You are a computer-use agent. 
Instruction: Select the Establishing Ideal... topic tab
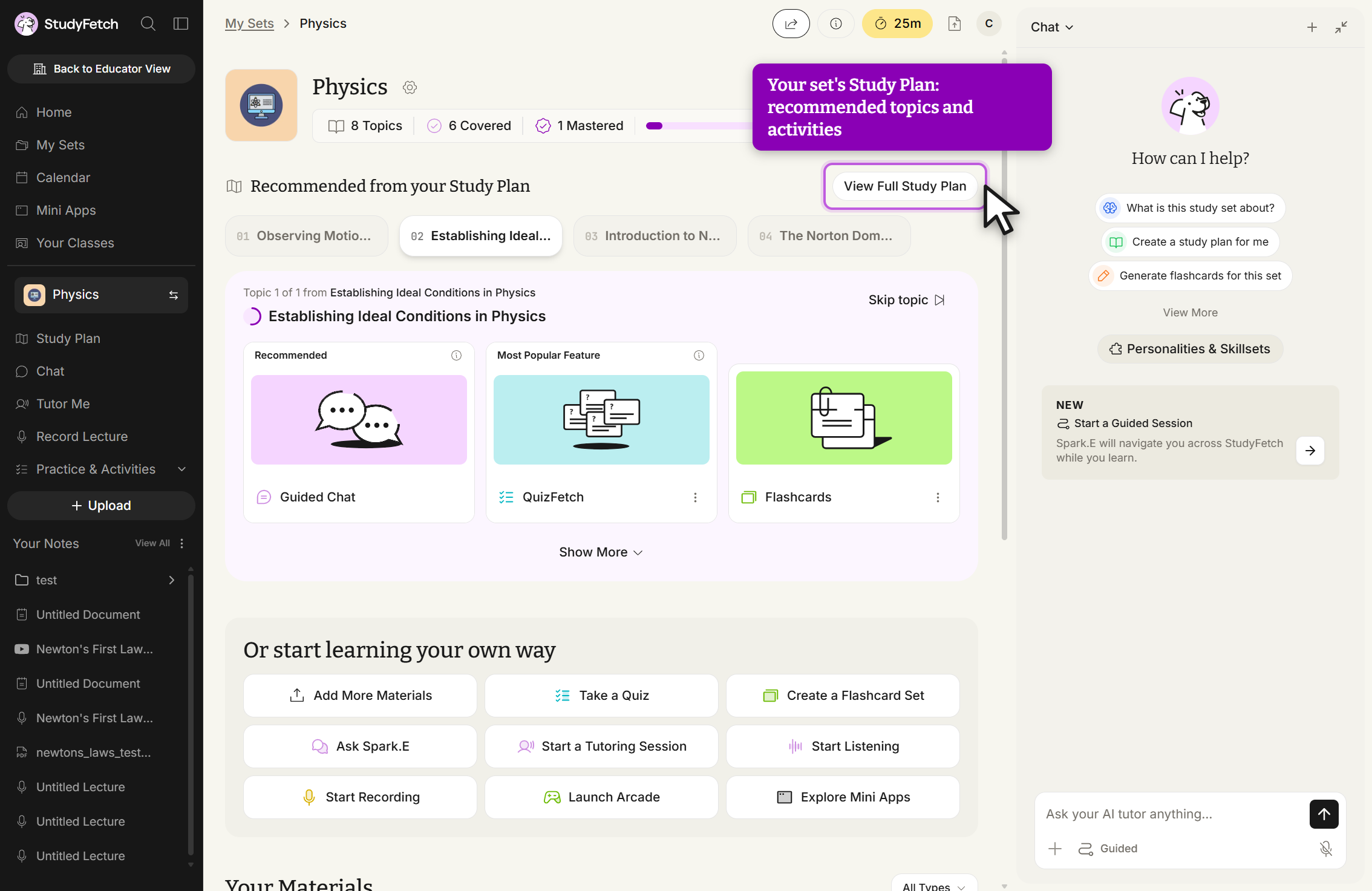pos(480,236)
